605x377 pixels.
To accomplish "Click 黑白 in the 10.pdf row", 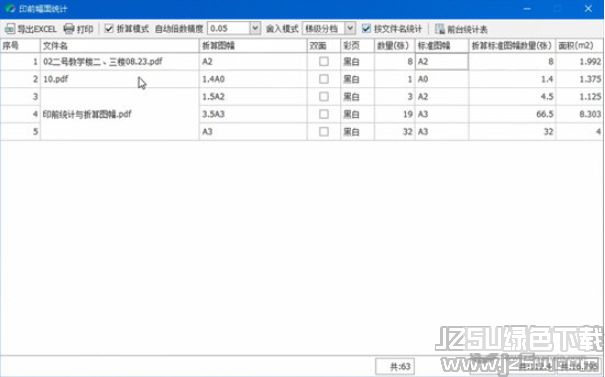I will click(x=357, y=79).
